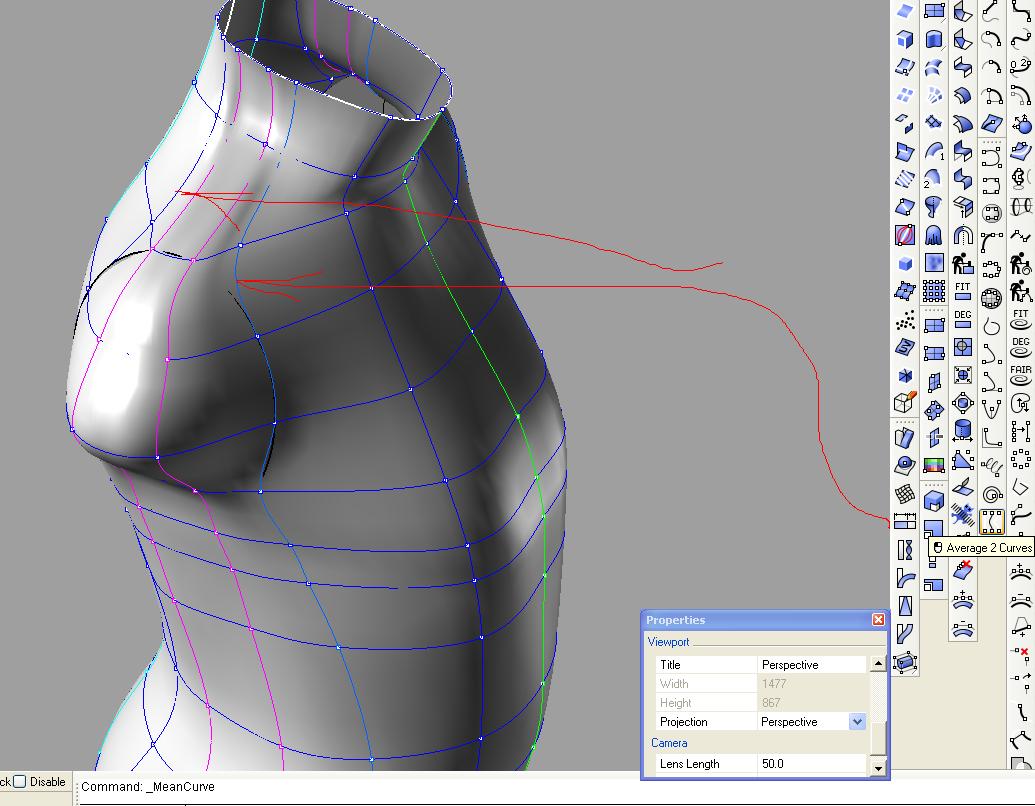Select the color gradient analysis icon
Image resolution: width=1035 pixels, height=806 pixels.
click(x=934, y=466)
